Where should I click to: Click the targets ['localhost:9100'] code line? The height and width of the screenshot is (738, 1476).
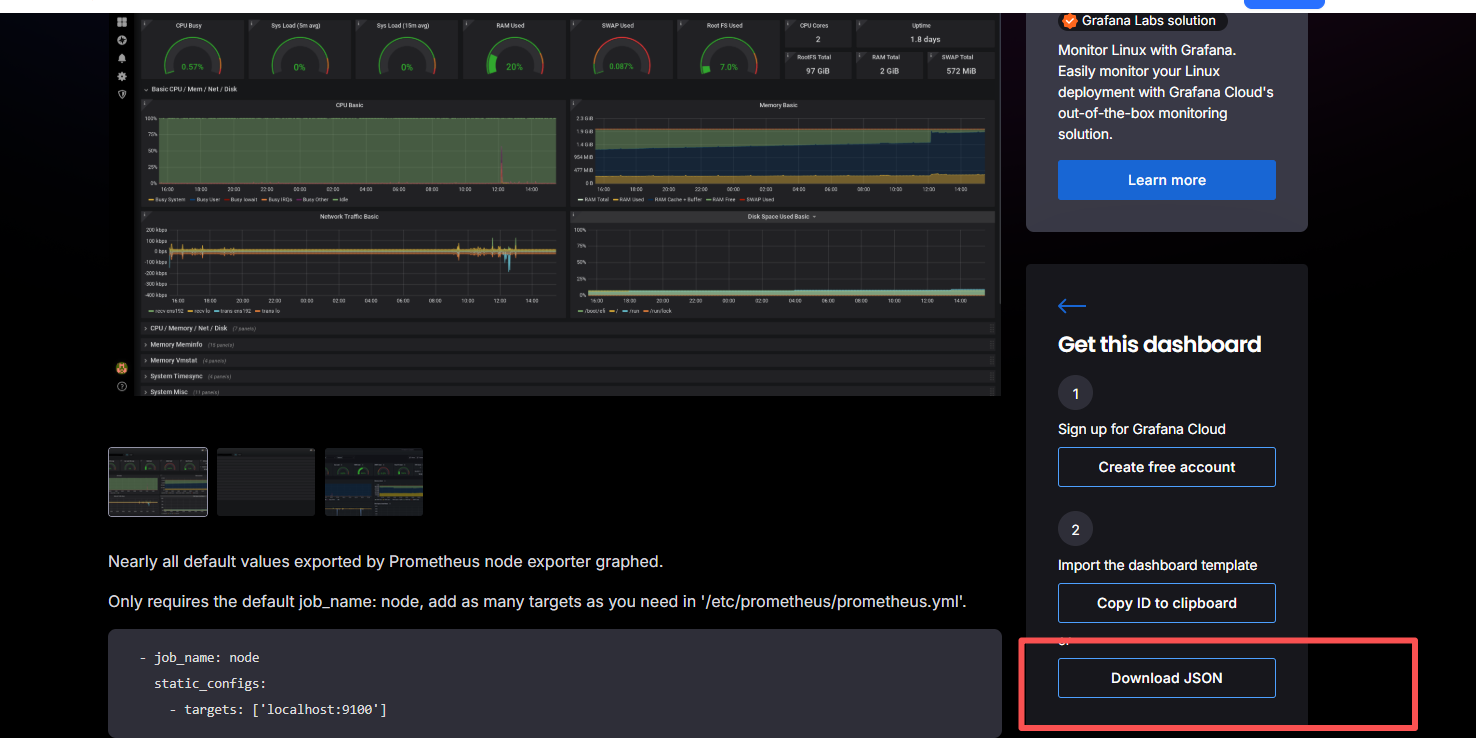277,709
